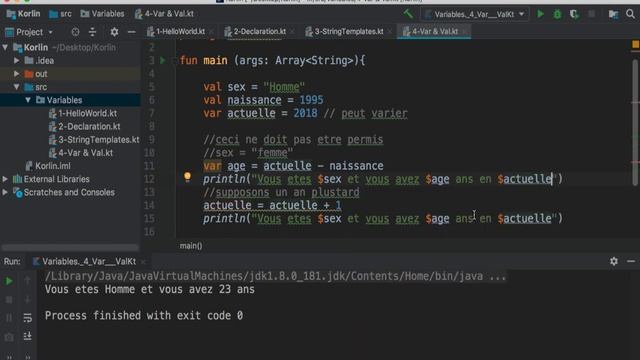The image size is (640, 360).
Task: Click the yellow intention lightbulb icon
Action: (187, 177)
